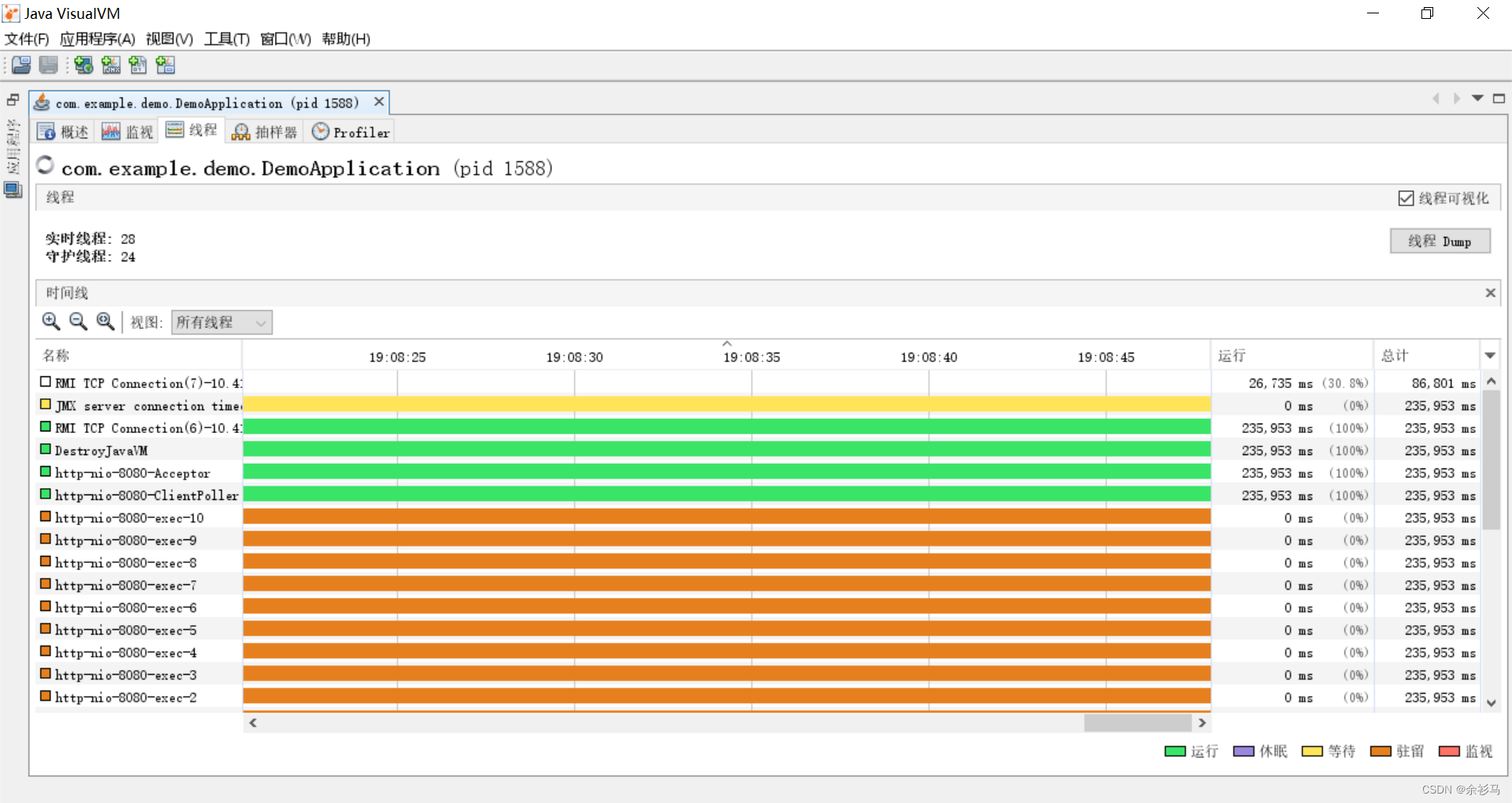
Task: Click the Add Remote Host toolbar icon
Action: coord(83,65)
